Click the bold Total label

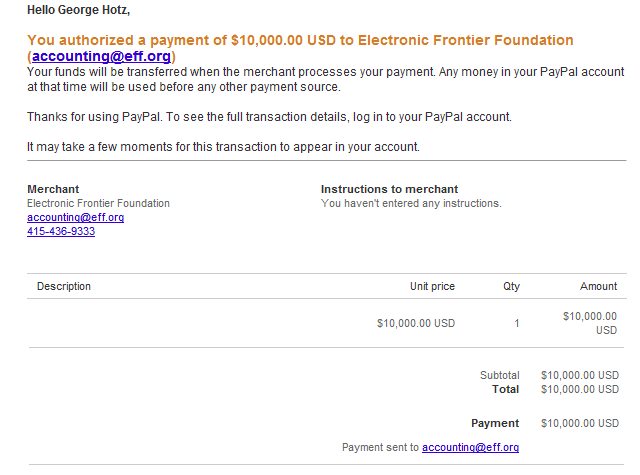coord(505,389)
